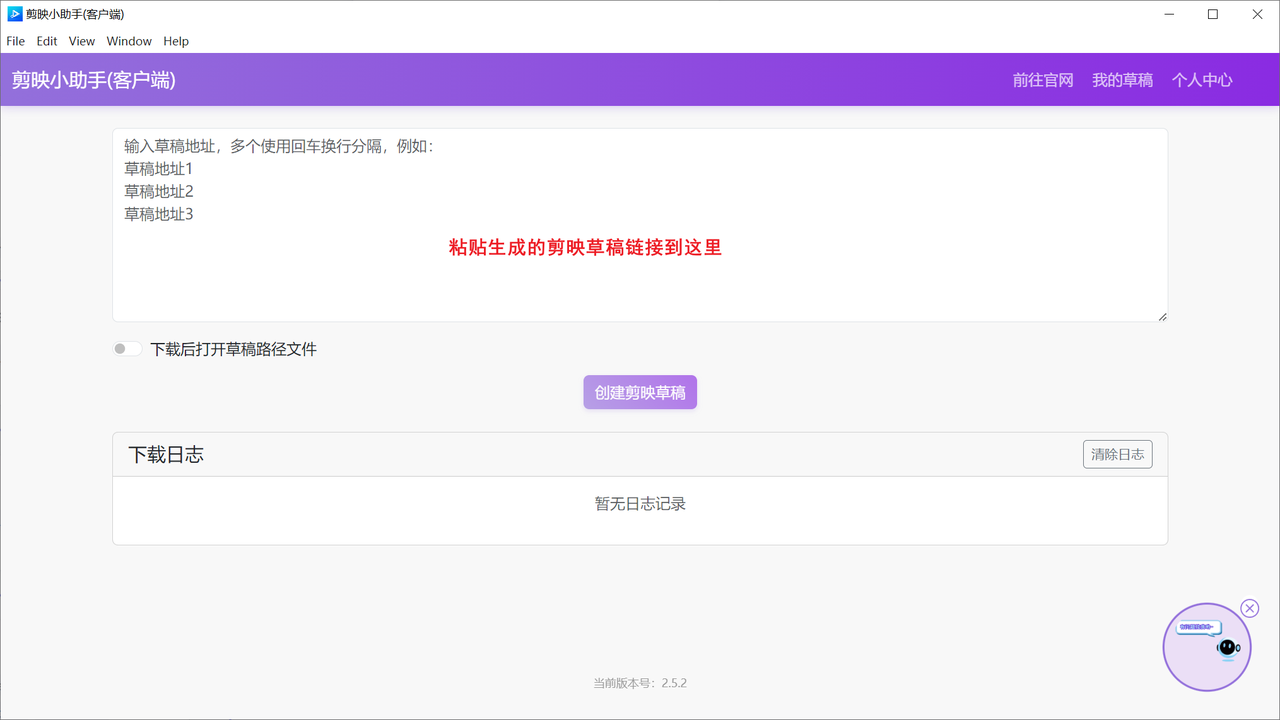Go to 前往官网 link

[x=1043, y=80]
